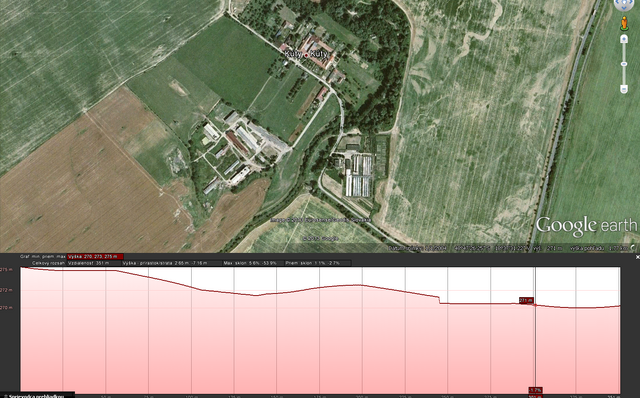This screenshot has height=398, width=640.
Task: Click the Celkový rozsah label
Action: pyautogui.click(x=48, y=263)
